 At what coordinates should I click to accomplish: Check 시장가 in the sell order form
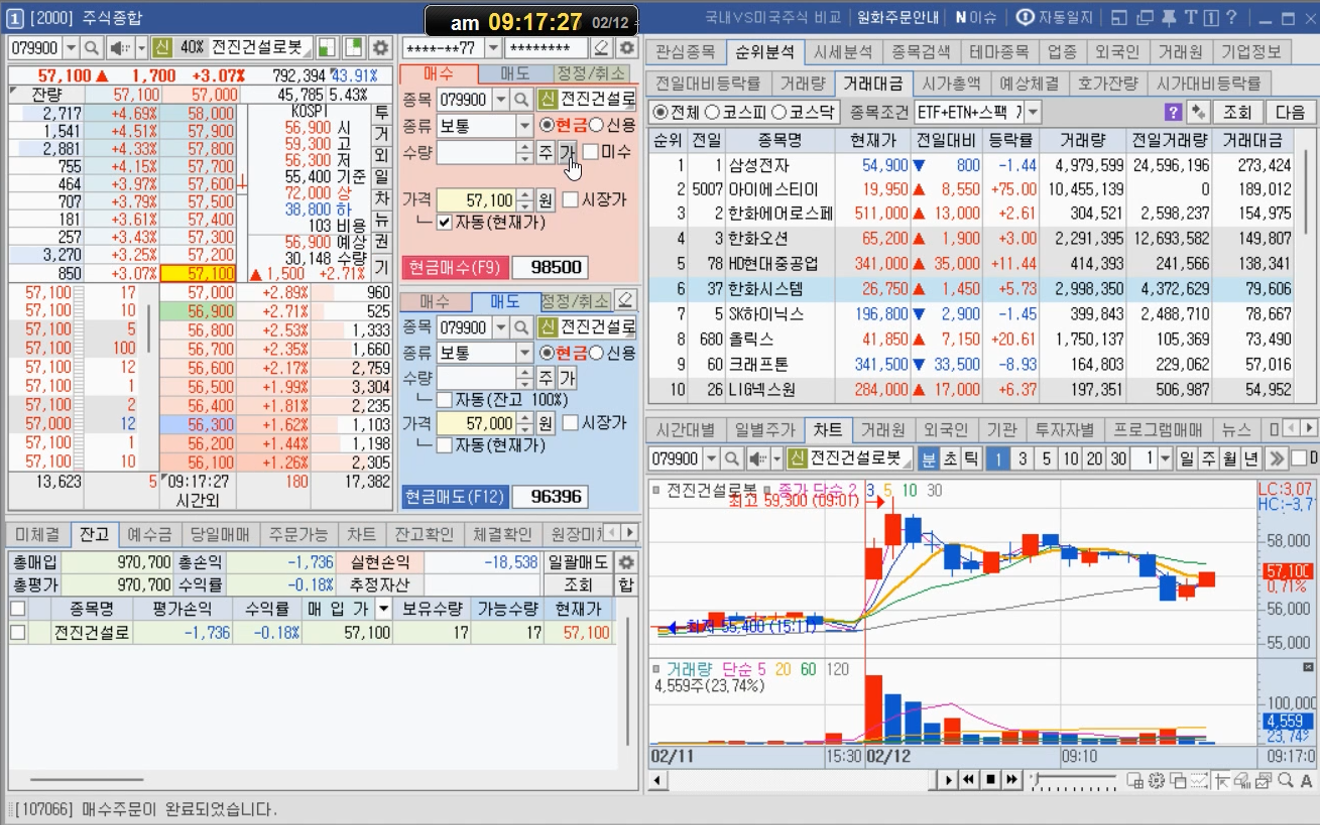point(570,423)
